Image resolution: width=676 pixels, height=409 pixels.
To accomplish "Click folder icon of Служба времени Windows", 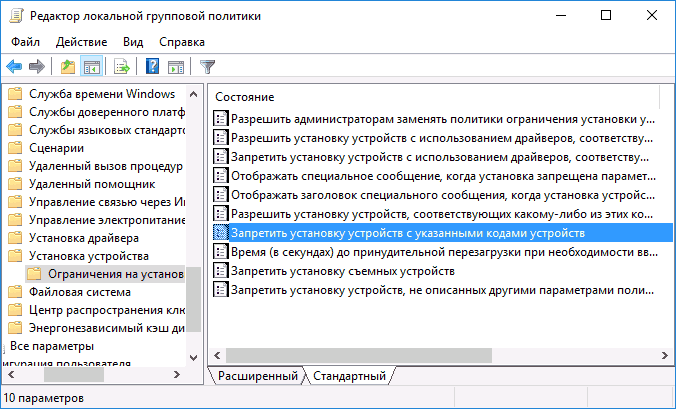I will pos(15,94).
